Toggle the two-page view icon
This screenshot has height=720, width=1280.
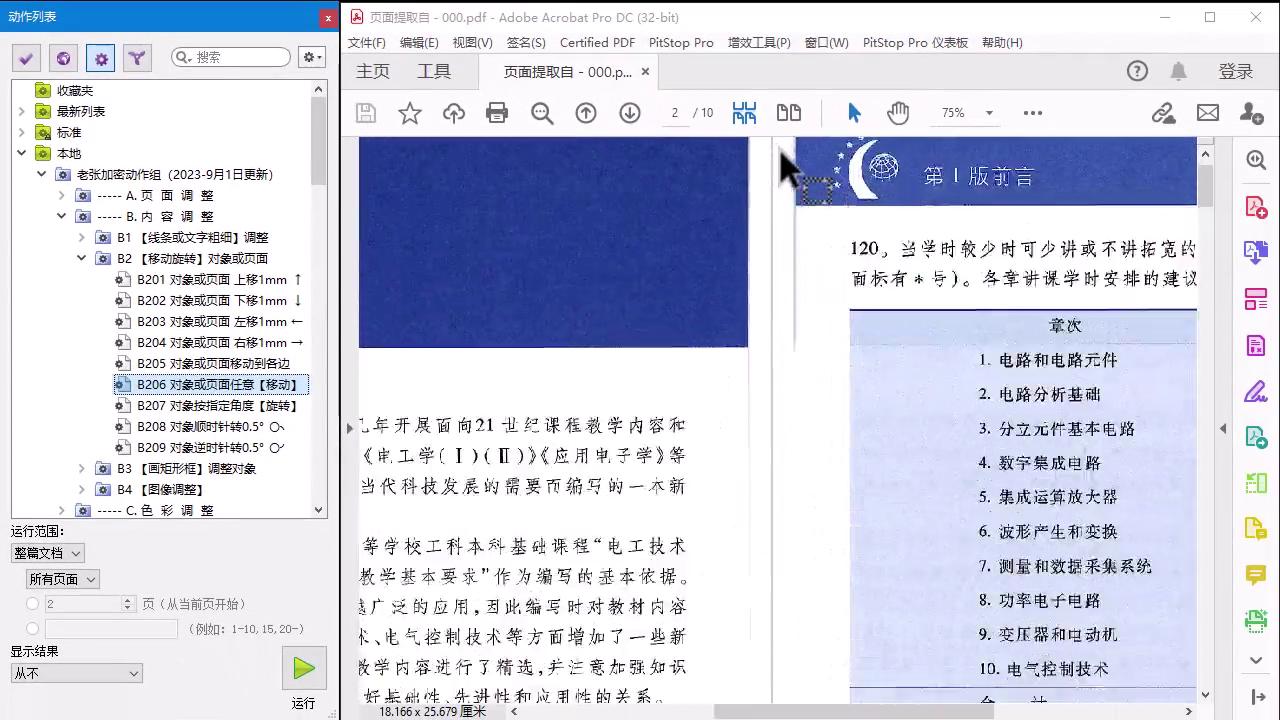click(789, 112)
